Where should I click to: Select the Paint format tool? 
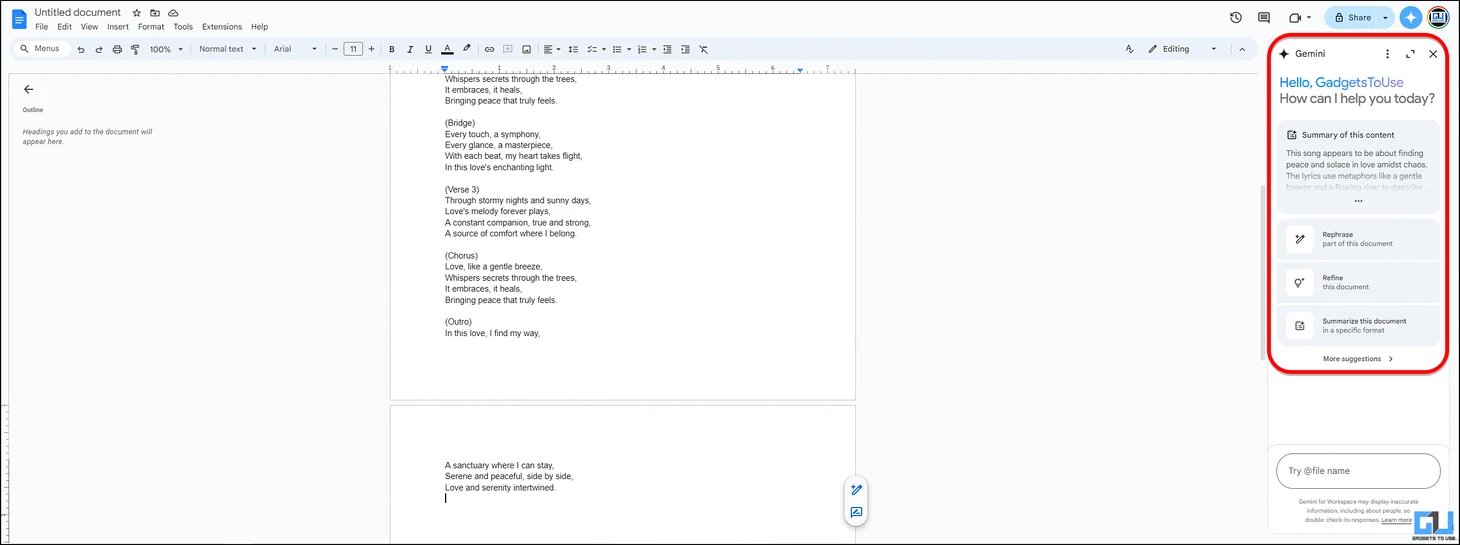tap(135, 49)
